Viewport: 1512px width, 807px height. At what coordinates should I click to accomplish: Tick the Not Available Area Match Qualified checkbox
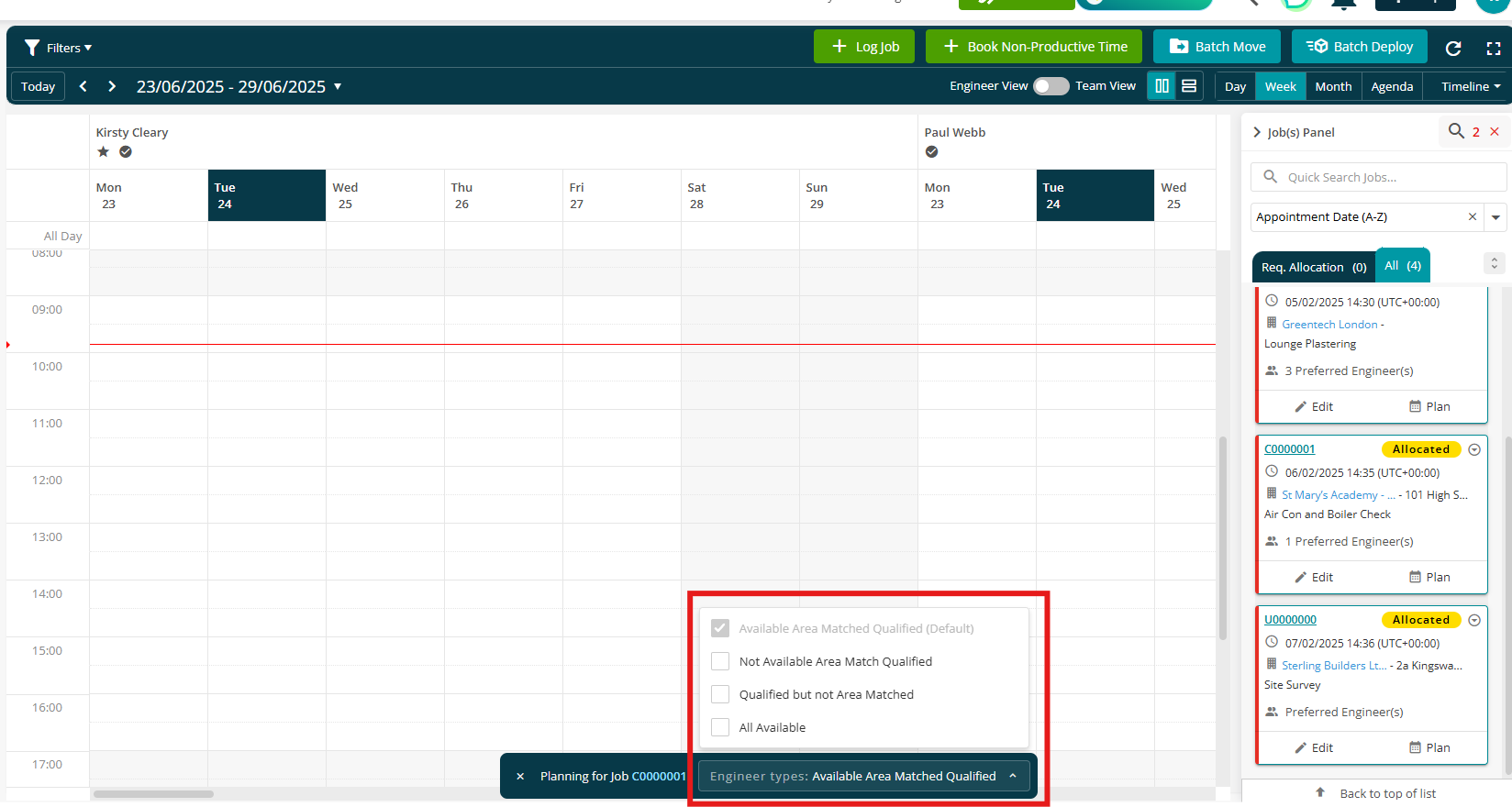coord(720,661)
